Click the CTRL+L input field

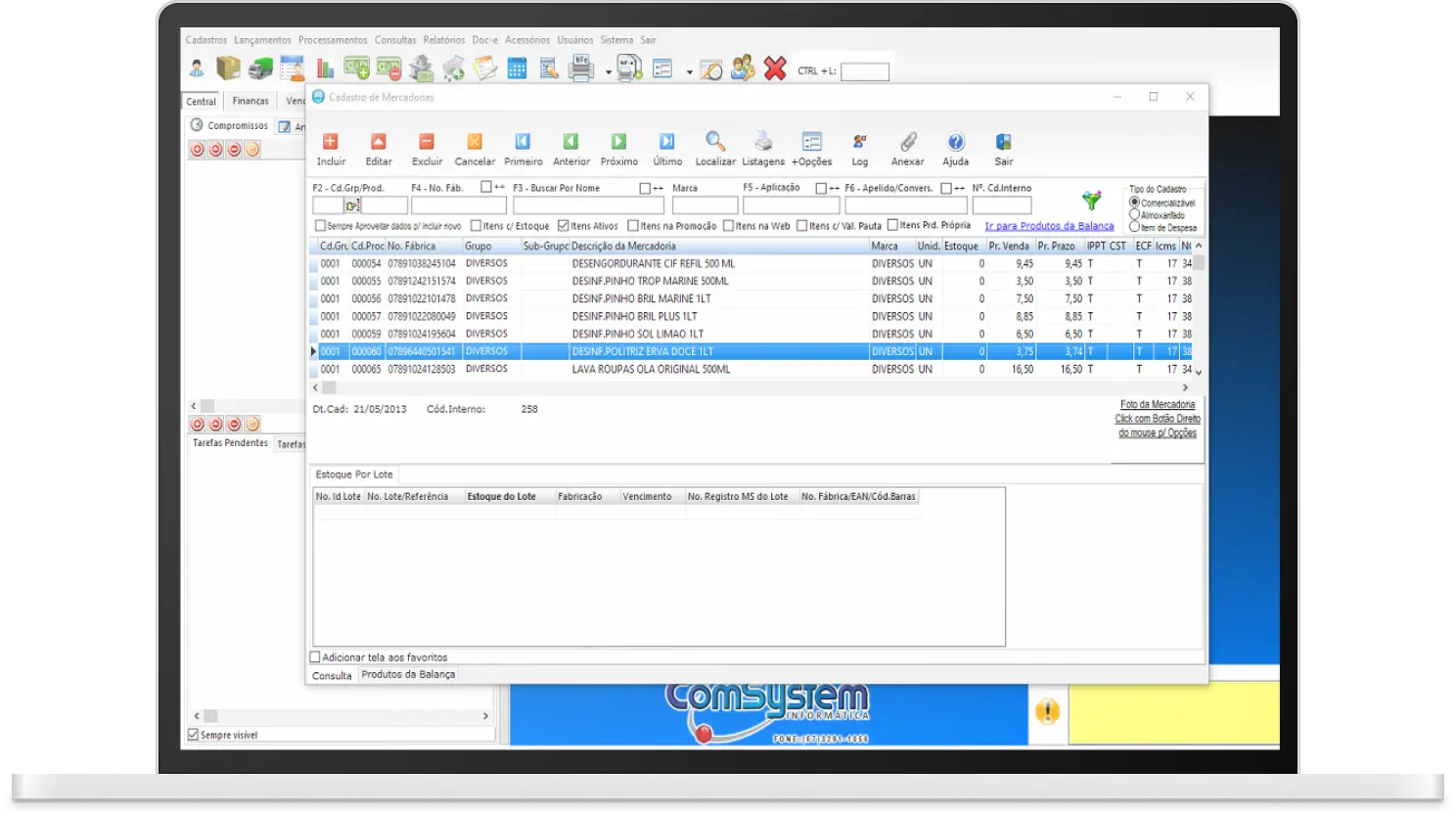pyautogui.click(x=865, y=71)
